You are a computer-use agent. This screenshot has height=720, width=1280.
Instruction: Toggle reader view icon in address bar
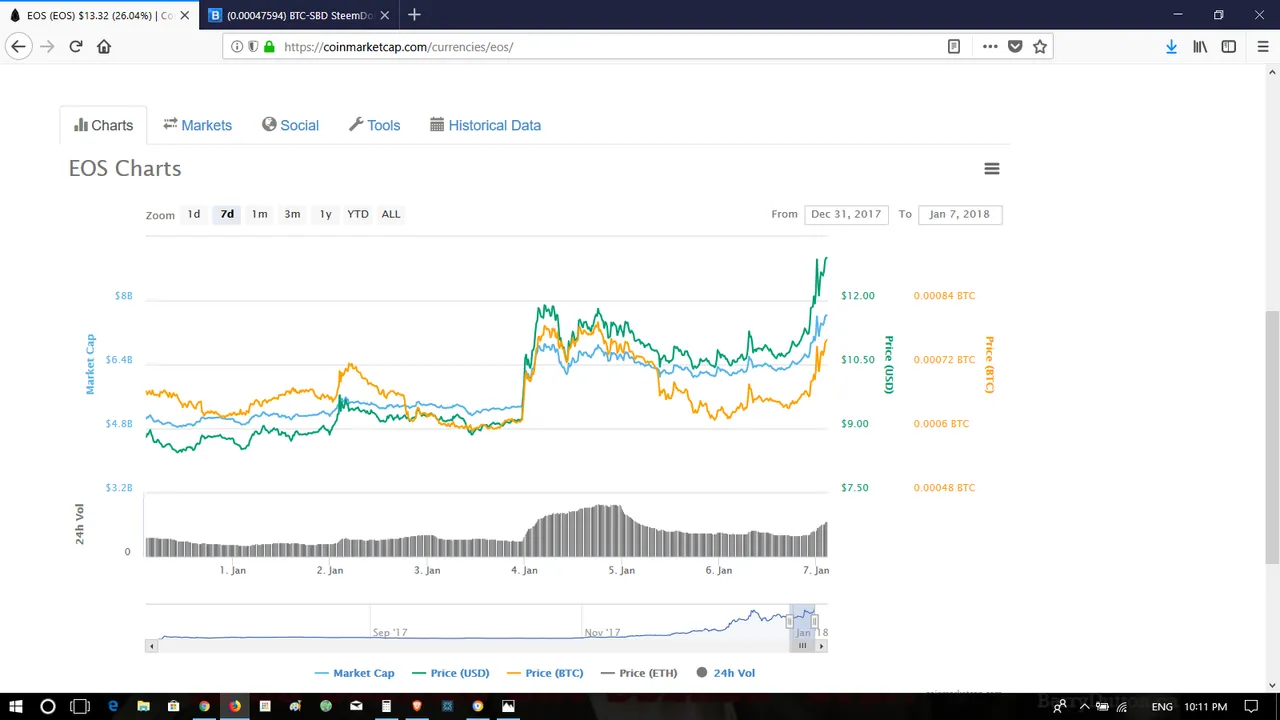tap(954, 46)
